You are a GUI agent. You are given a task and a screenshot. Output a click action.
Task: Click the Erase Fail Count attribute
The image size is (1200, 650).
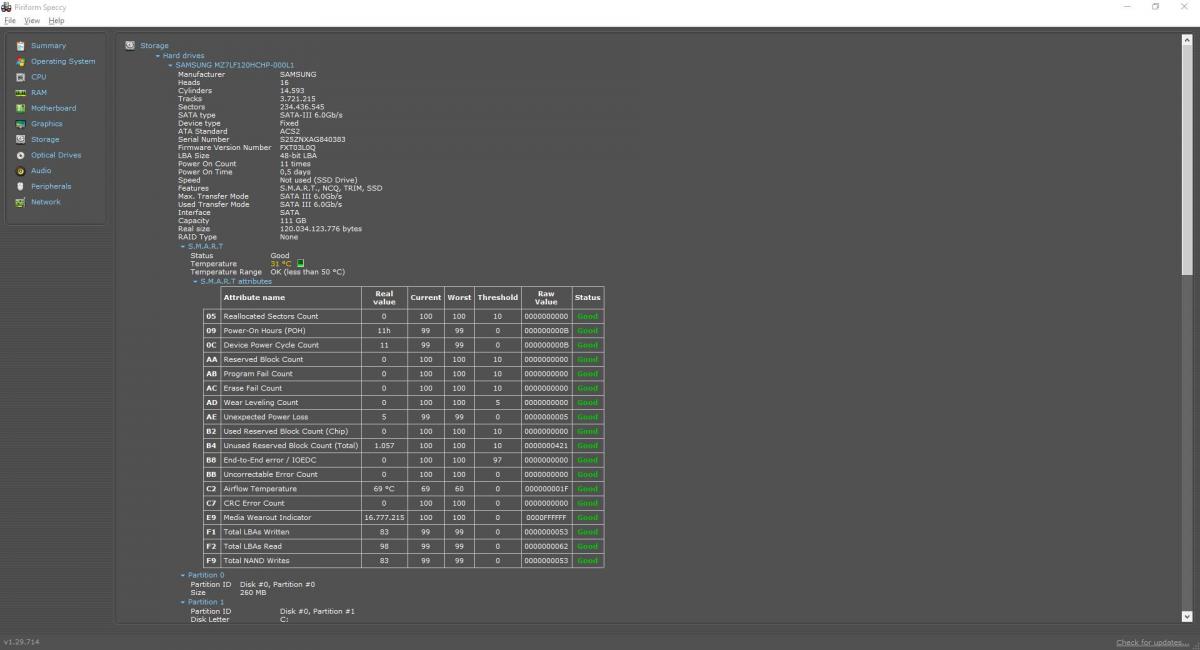click(x=253, y=388)
